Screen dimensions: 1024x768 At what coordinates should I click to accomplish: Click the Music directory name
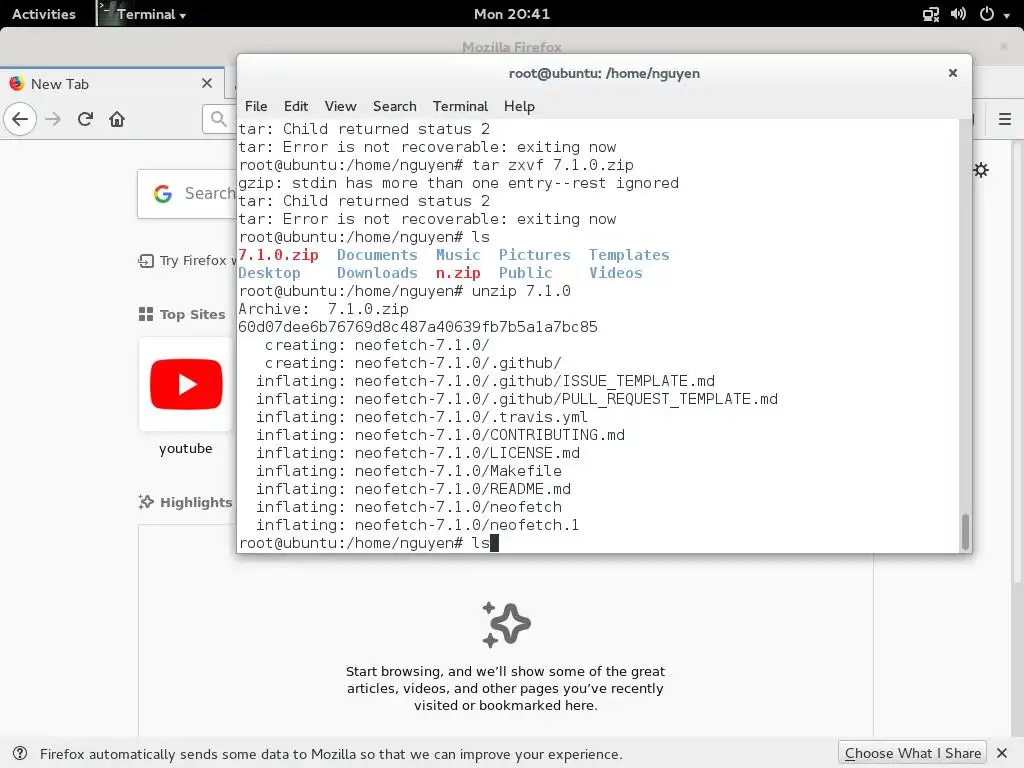pyautogui.click(x=458, y=255)
